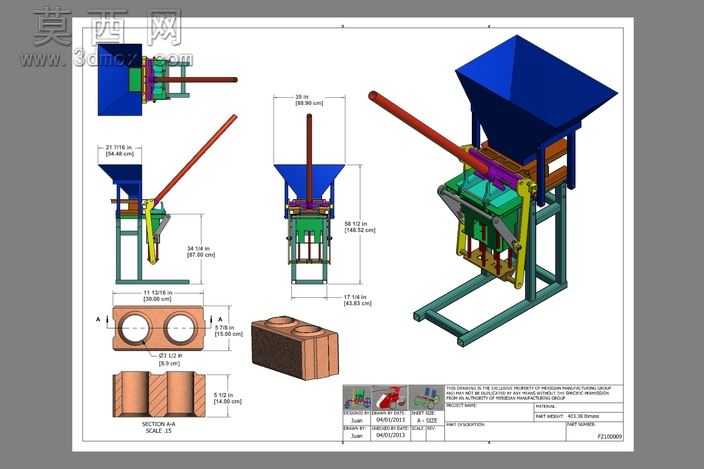The width and height of the screenshot is (704, 469).
Task: Click the exclusive property notice text
Action: pos(529,393)
